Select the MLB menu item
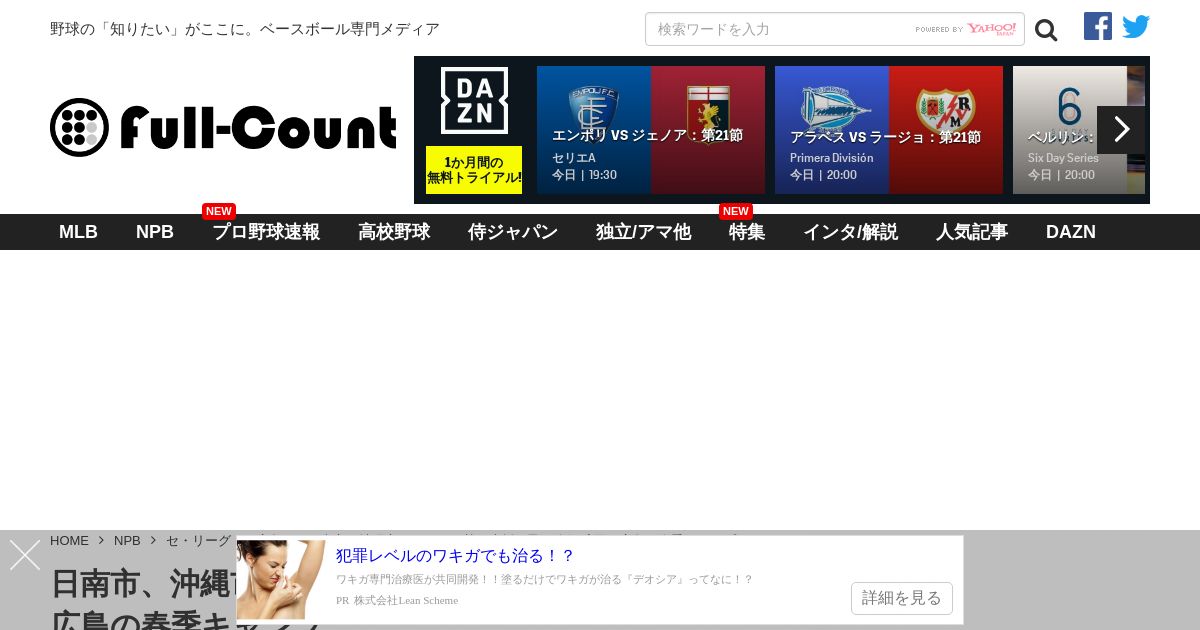 (x=78, y=232)
